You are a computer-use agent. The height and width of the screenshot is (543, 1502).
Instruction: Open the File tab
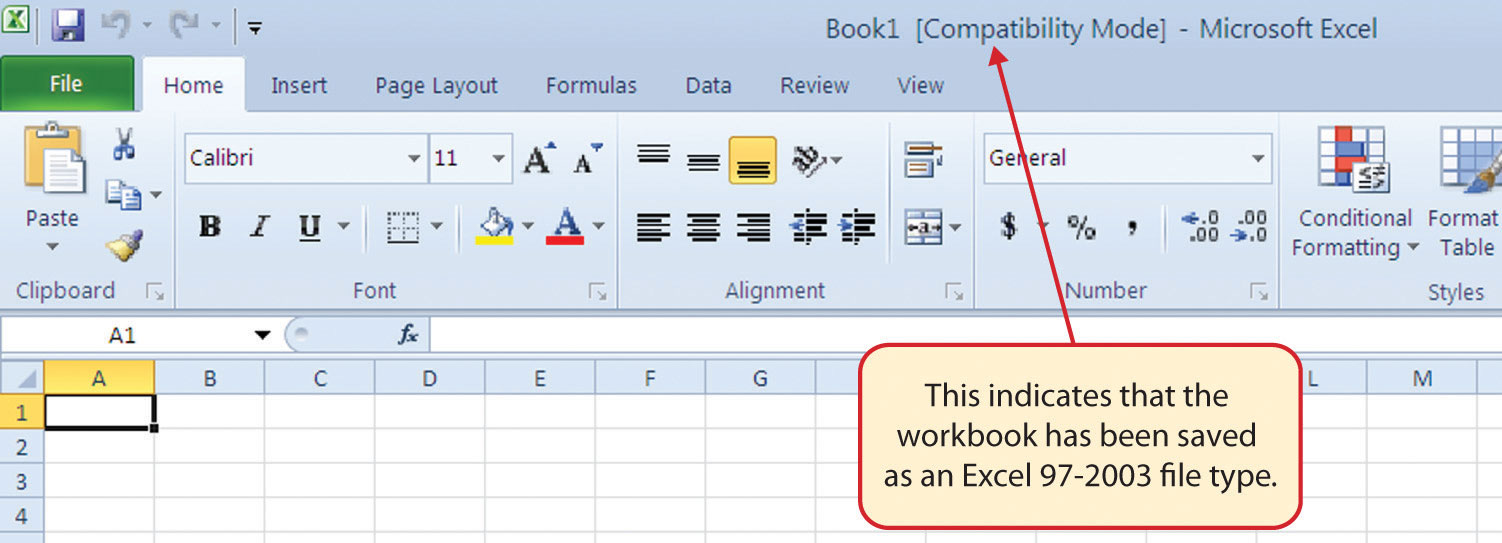coord(67,84)
